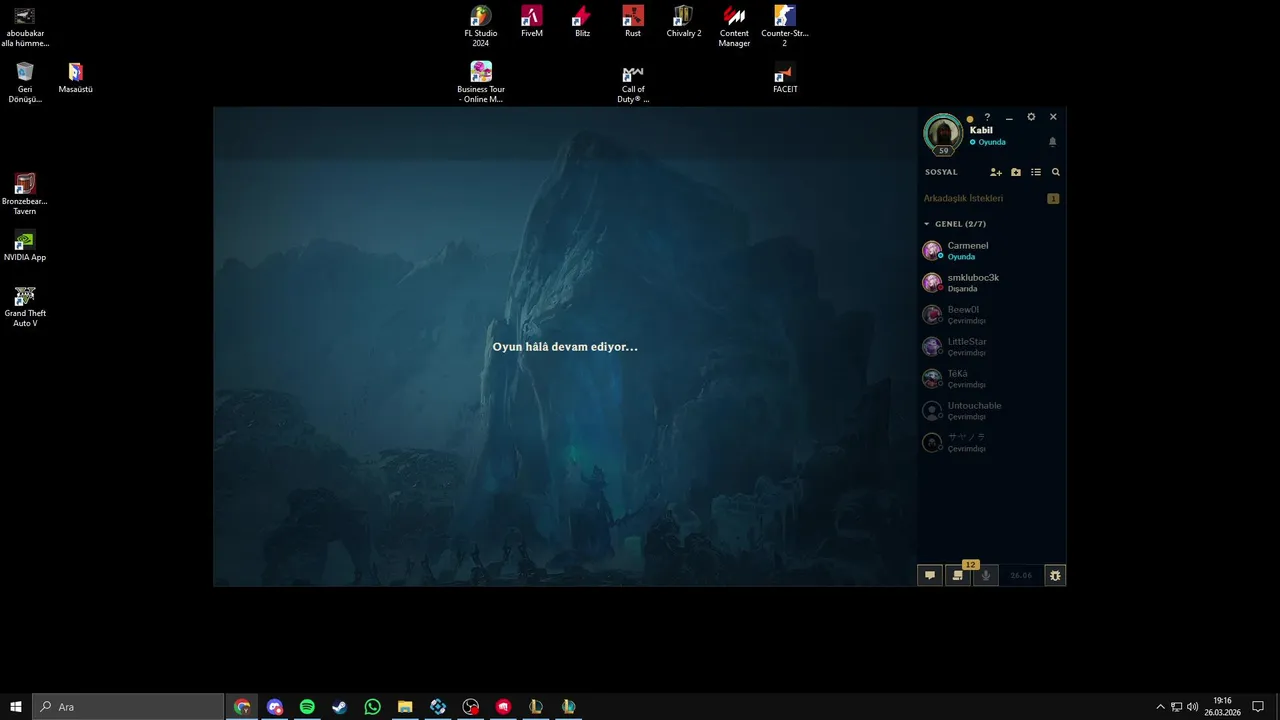
Task: Open FiveM desktop shortcut
Action: point(532,21)
